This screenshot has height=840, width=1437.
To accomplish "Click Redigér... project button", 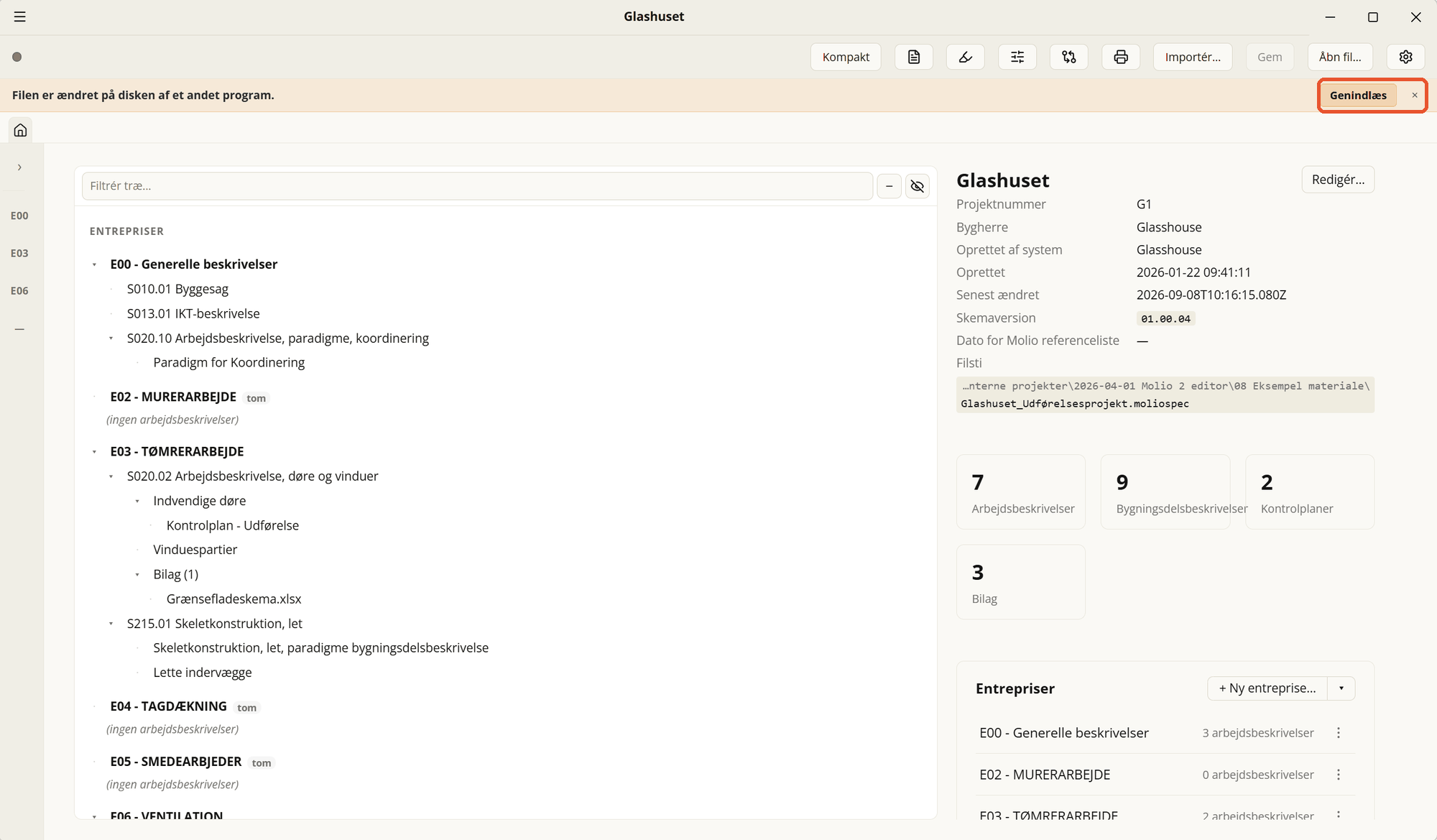I will [x=1338, y=180].
